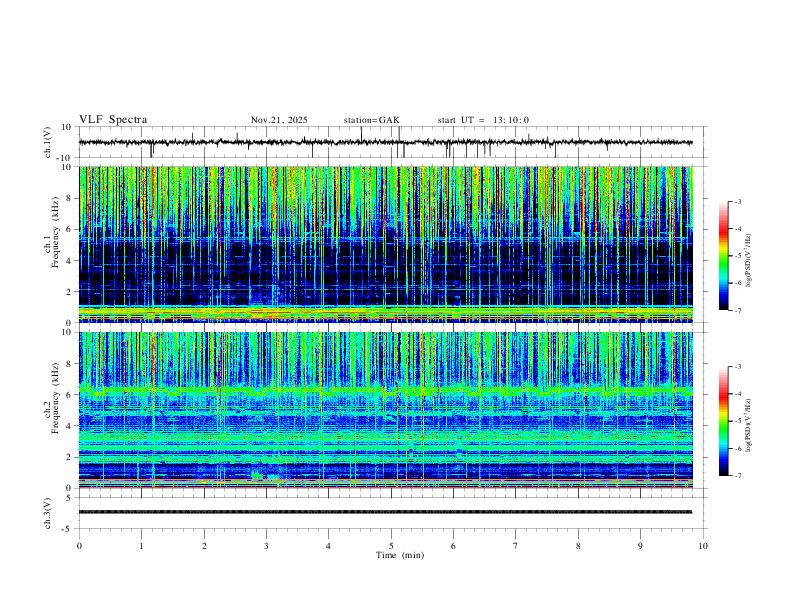The image size is (792, 612).
Task: Click the ch.1 spectrogram plot
Action: point(385,244)
